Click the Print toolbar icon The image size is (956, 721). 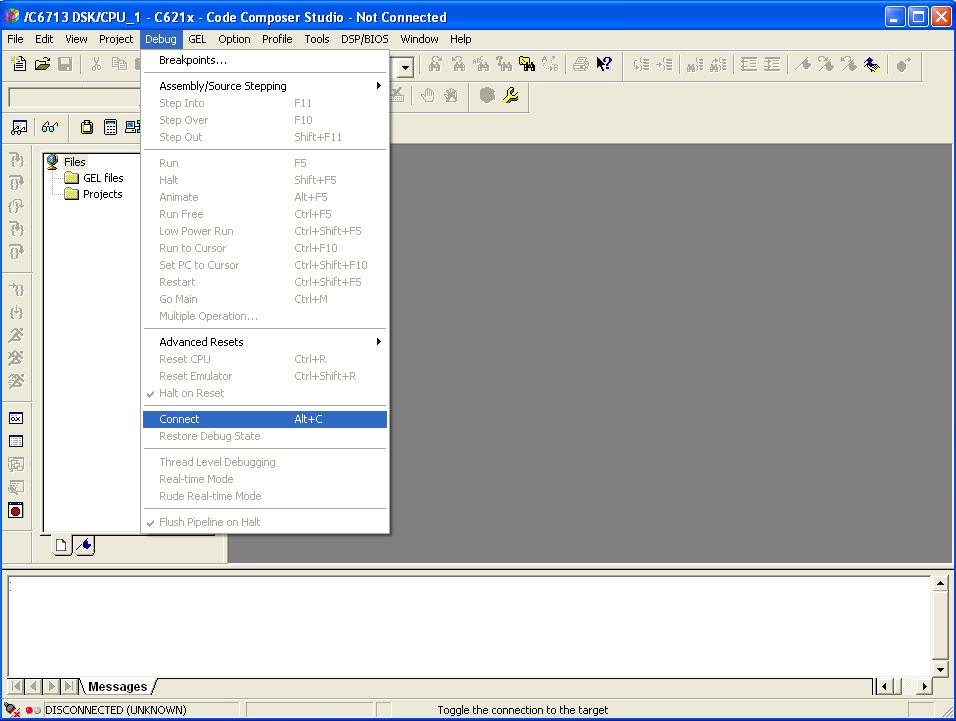coord(581,63)
